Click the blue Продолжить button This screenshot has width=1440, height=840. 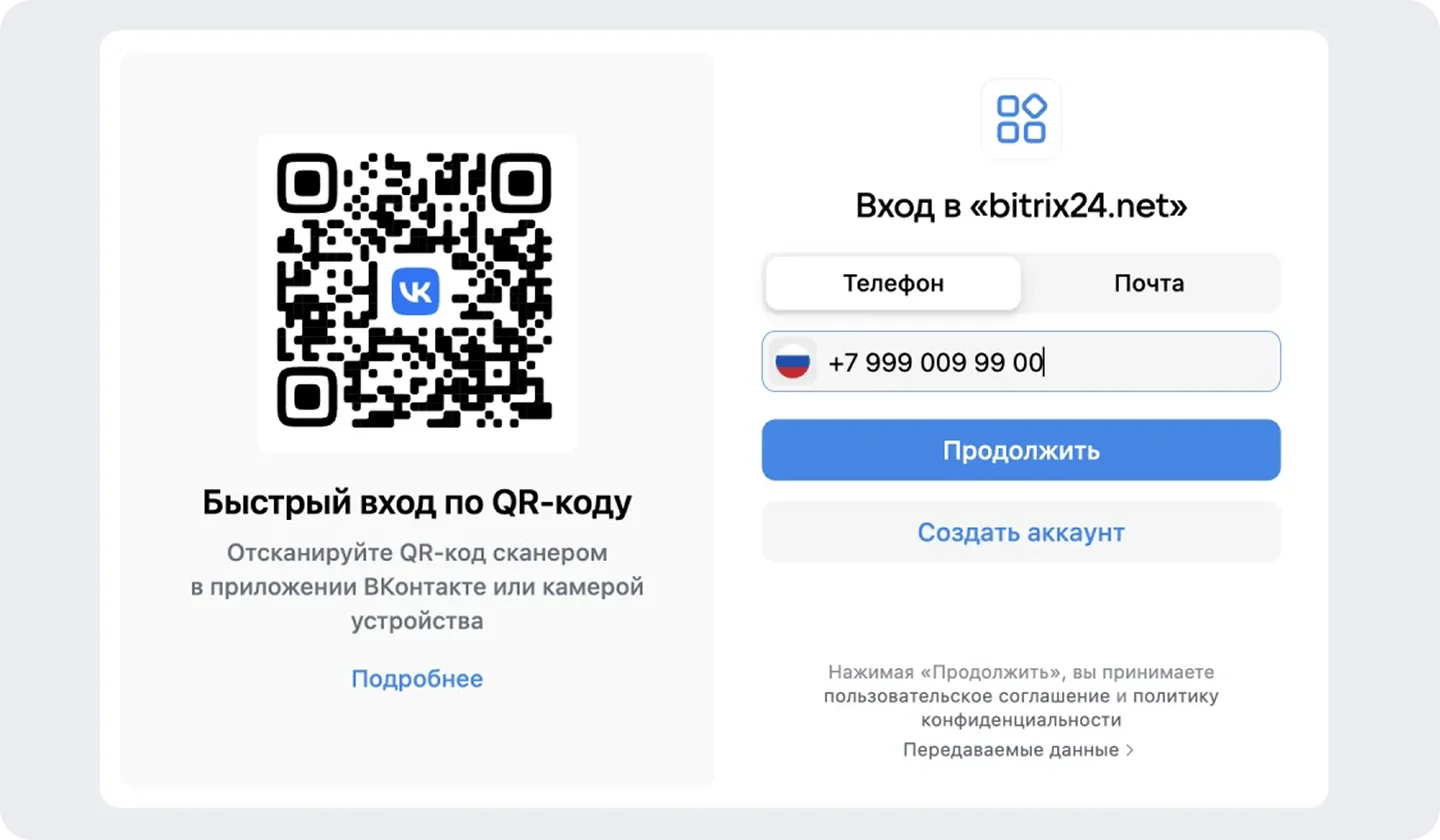click(1021, 450)
